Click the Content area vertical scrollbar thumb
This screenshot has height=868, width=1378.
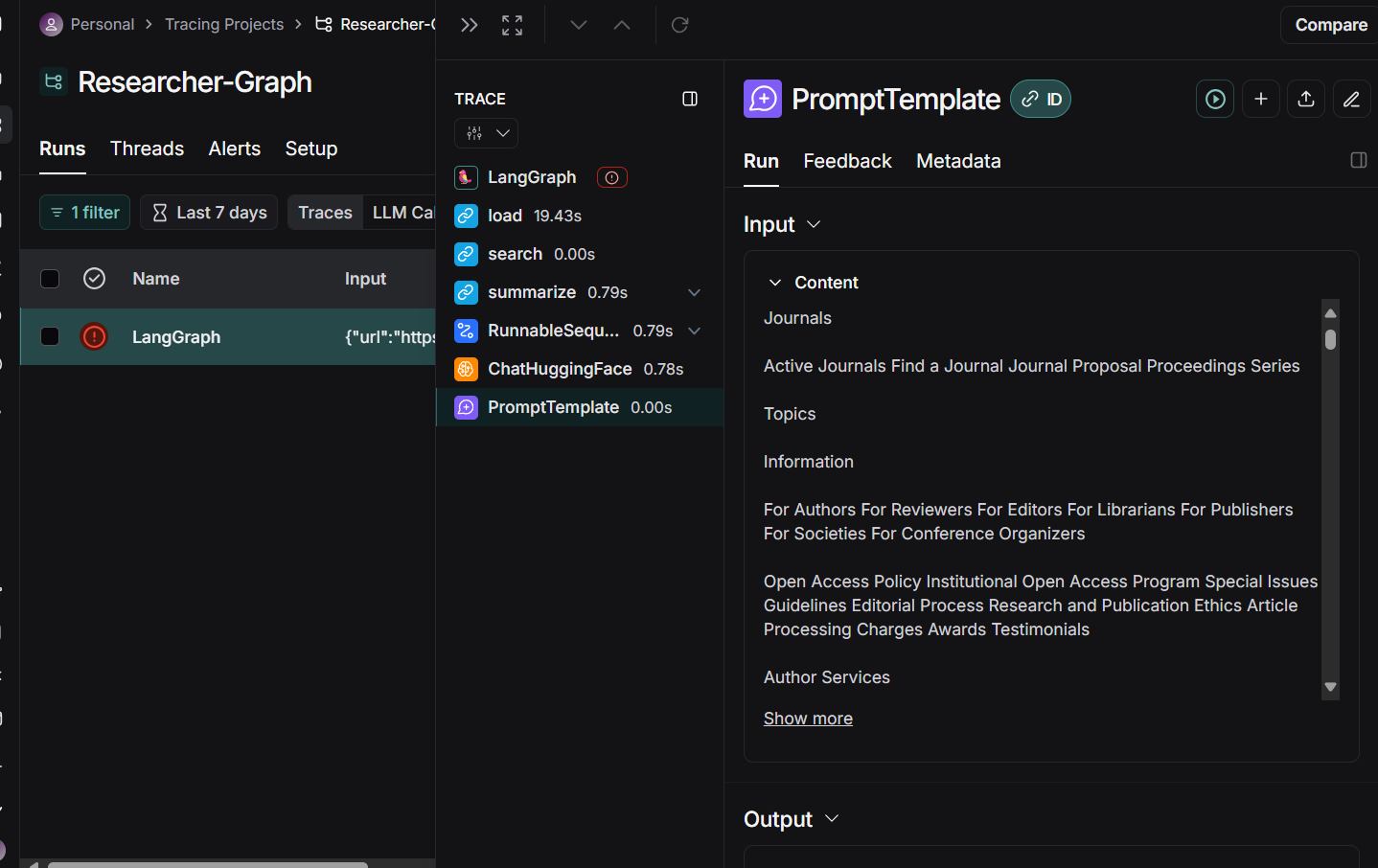coord(1330,339)
